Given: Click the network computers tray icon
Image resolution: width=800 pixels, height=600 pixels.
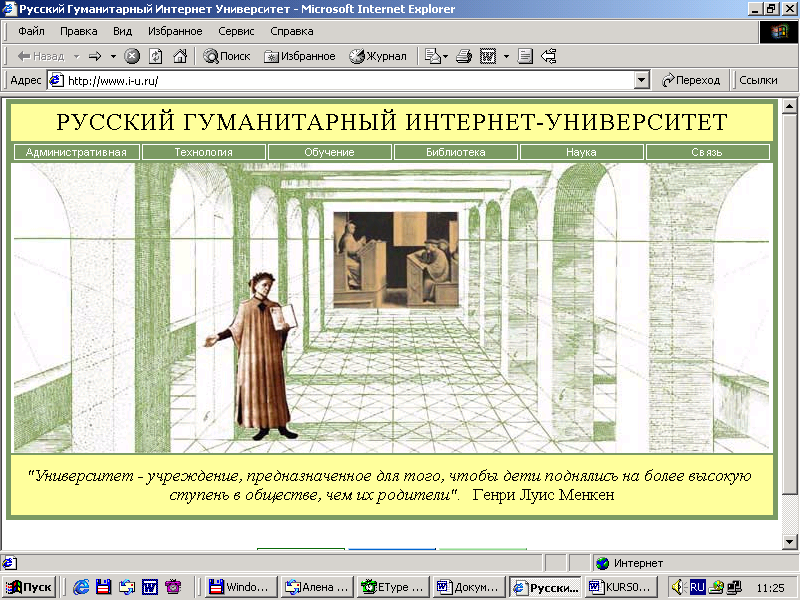Looking at the screenshot, I should pos(735,587).
